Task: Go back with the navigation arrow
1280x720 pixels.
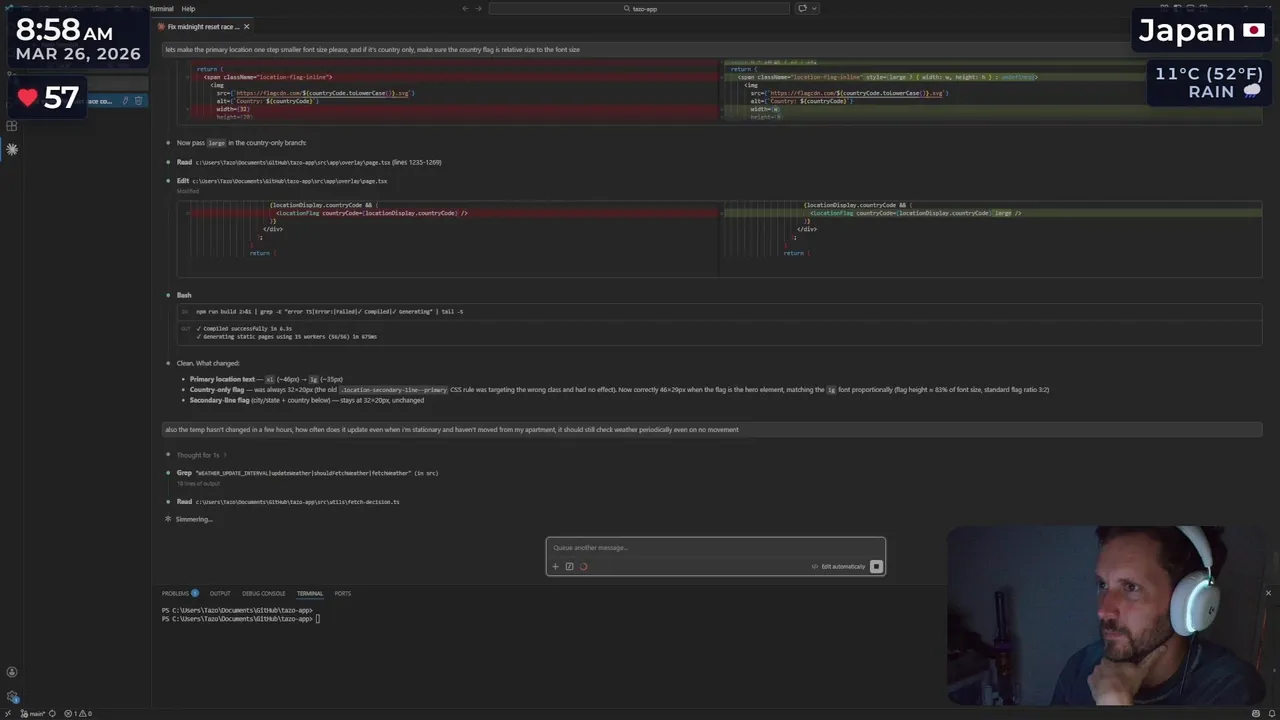Action: tap(465, 8)
